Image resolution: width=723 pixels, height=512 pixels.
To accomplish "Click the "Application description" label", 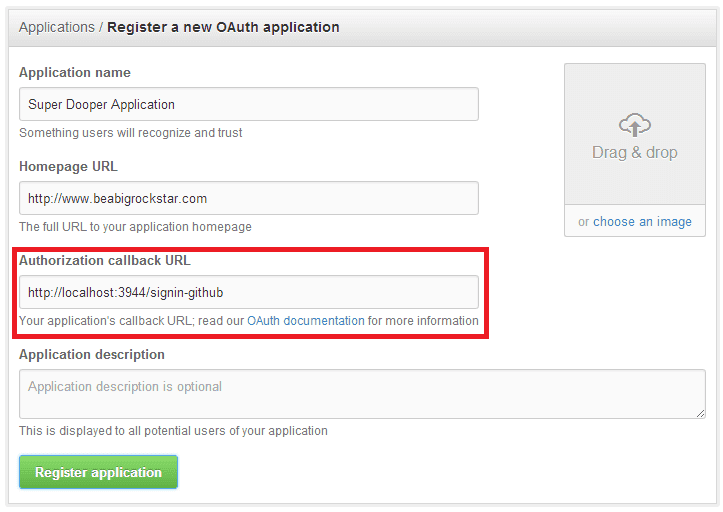I will pyautogui.click(x=92, y=355).
